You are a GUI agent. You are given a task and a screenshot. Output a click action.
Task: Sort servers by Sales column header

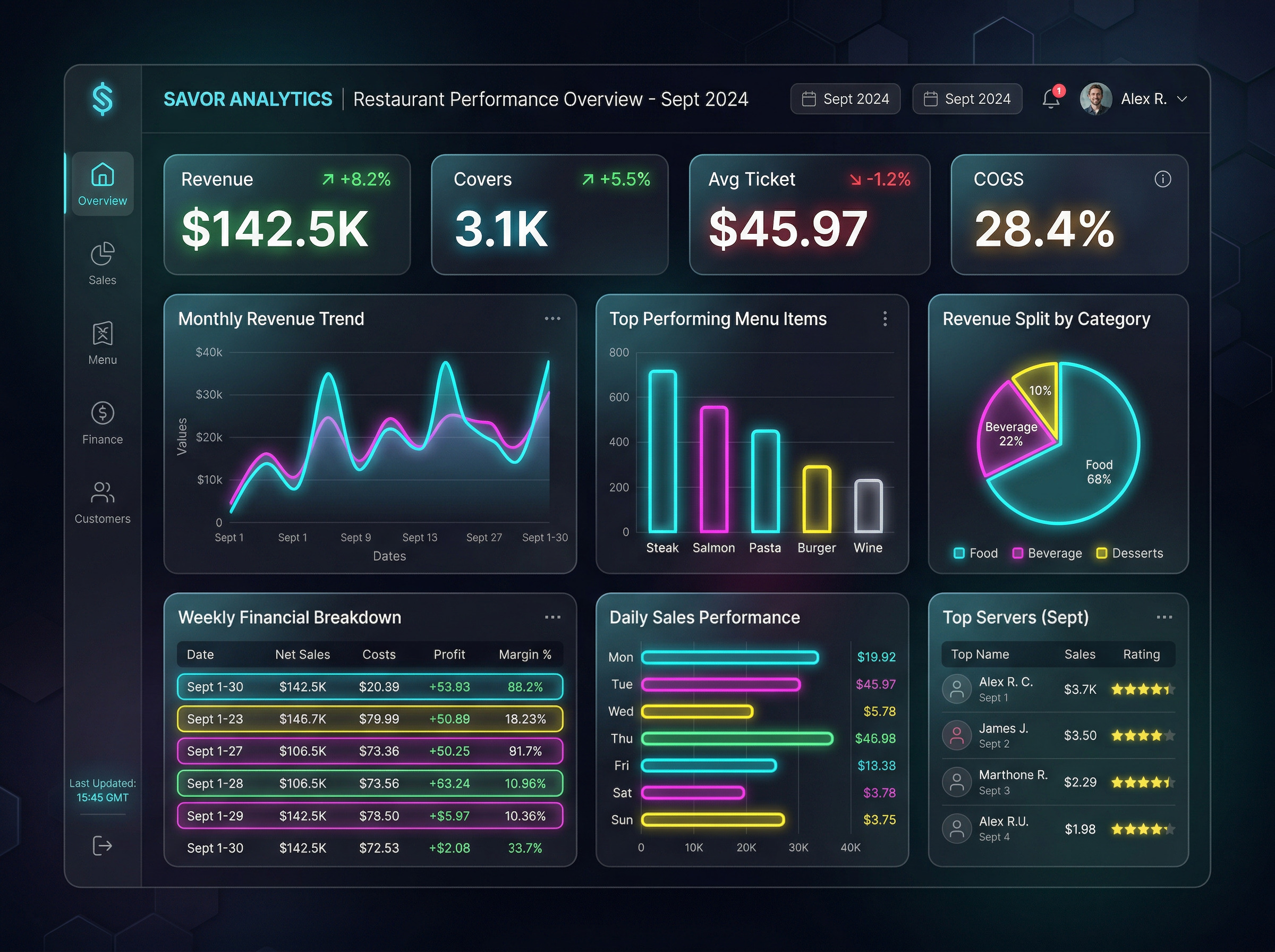click(1079, 654)
